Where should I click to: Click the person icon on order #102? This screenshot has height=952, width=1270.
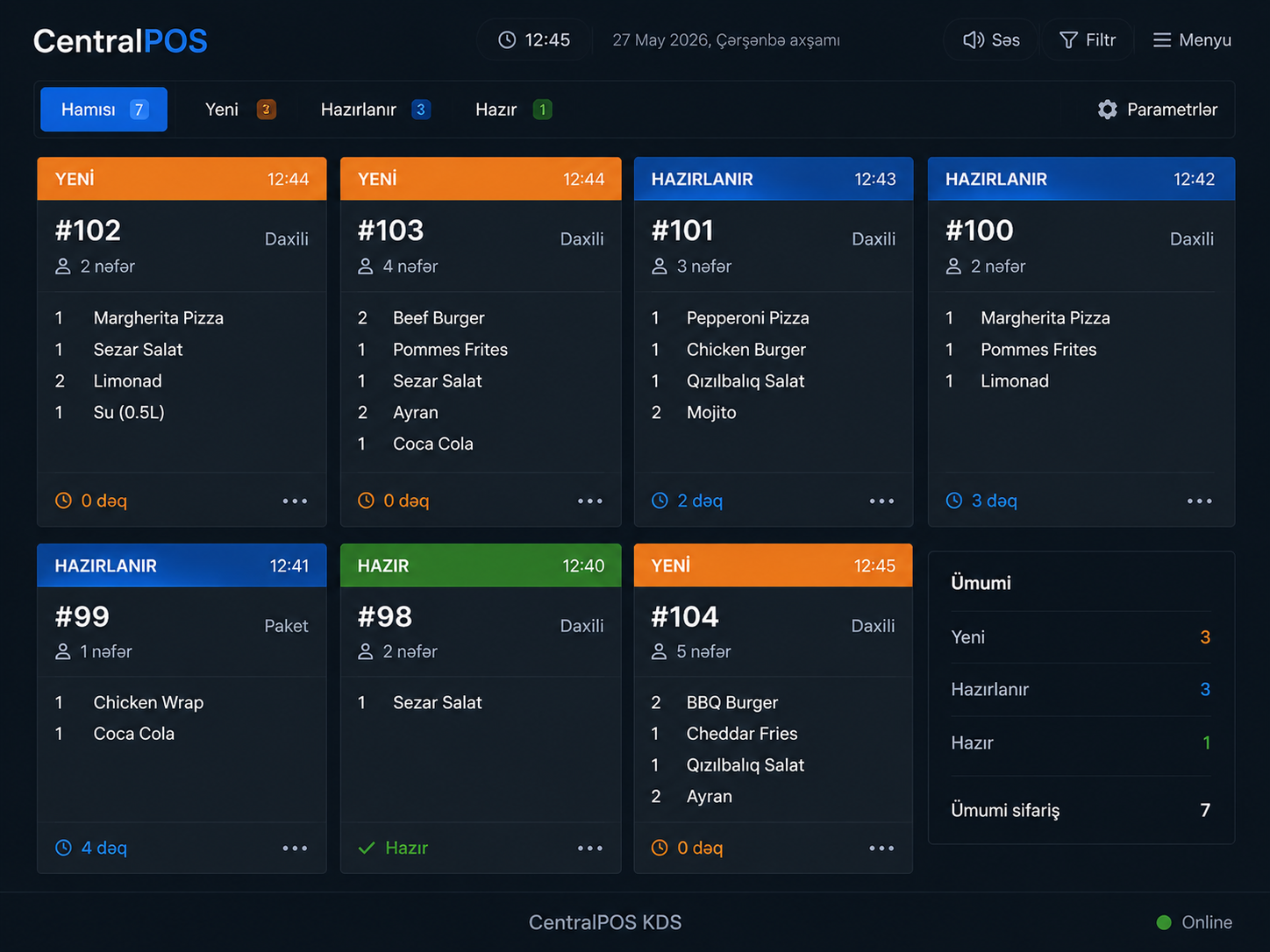[63, 266]
